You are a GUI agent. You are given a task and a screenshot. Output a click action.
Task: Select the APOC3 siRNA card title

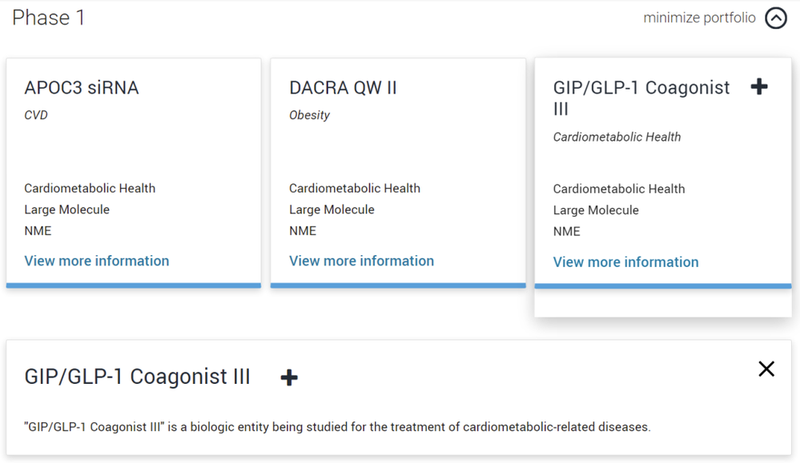tap(82, 88)
